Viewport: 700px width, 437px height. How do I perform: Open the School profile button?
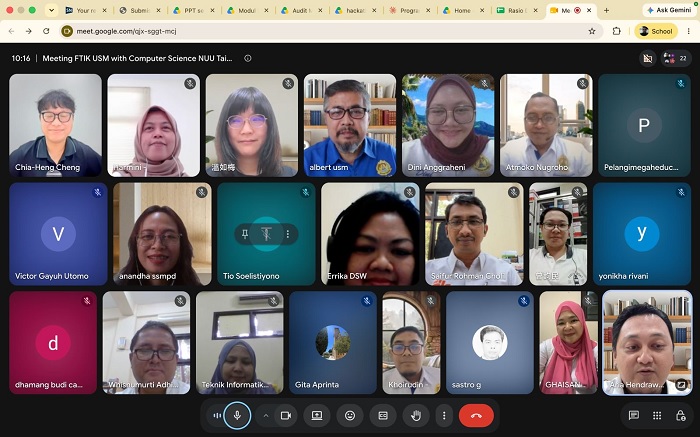click(656, 31)
